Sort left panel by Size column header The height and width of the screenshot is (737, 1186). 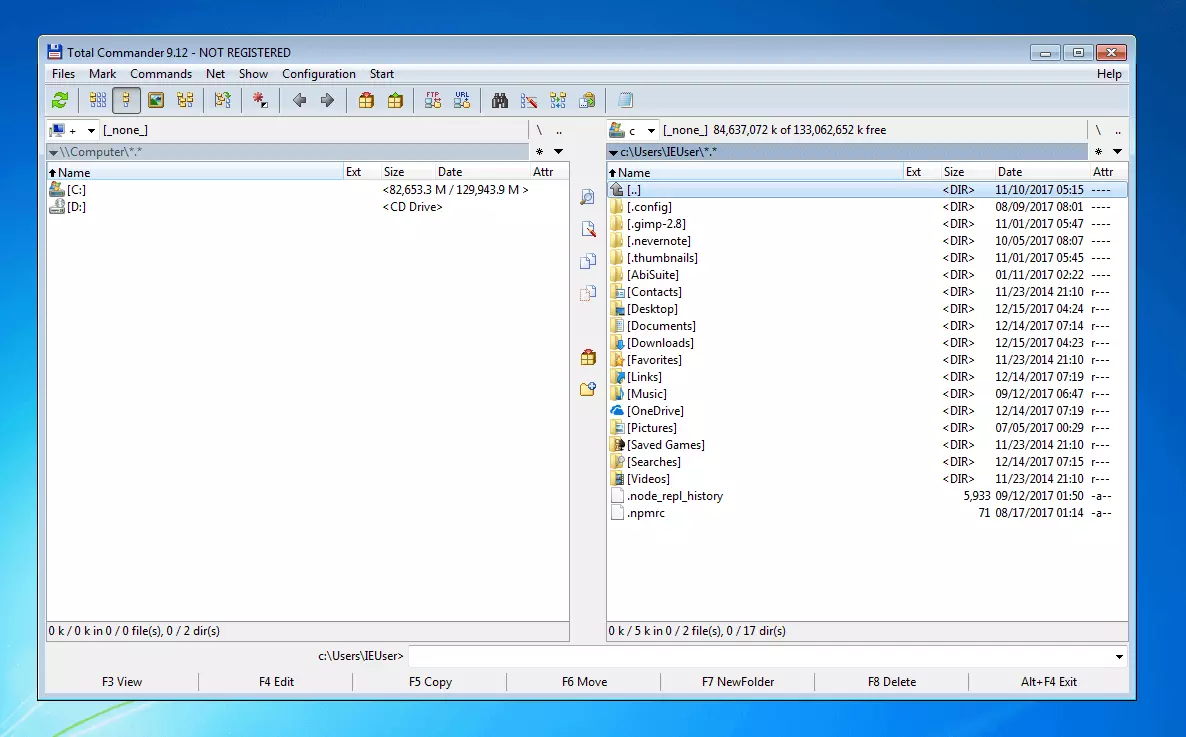pos(407,172)
